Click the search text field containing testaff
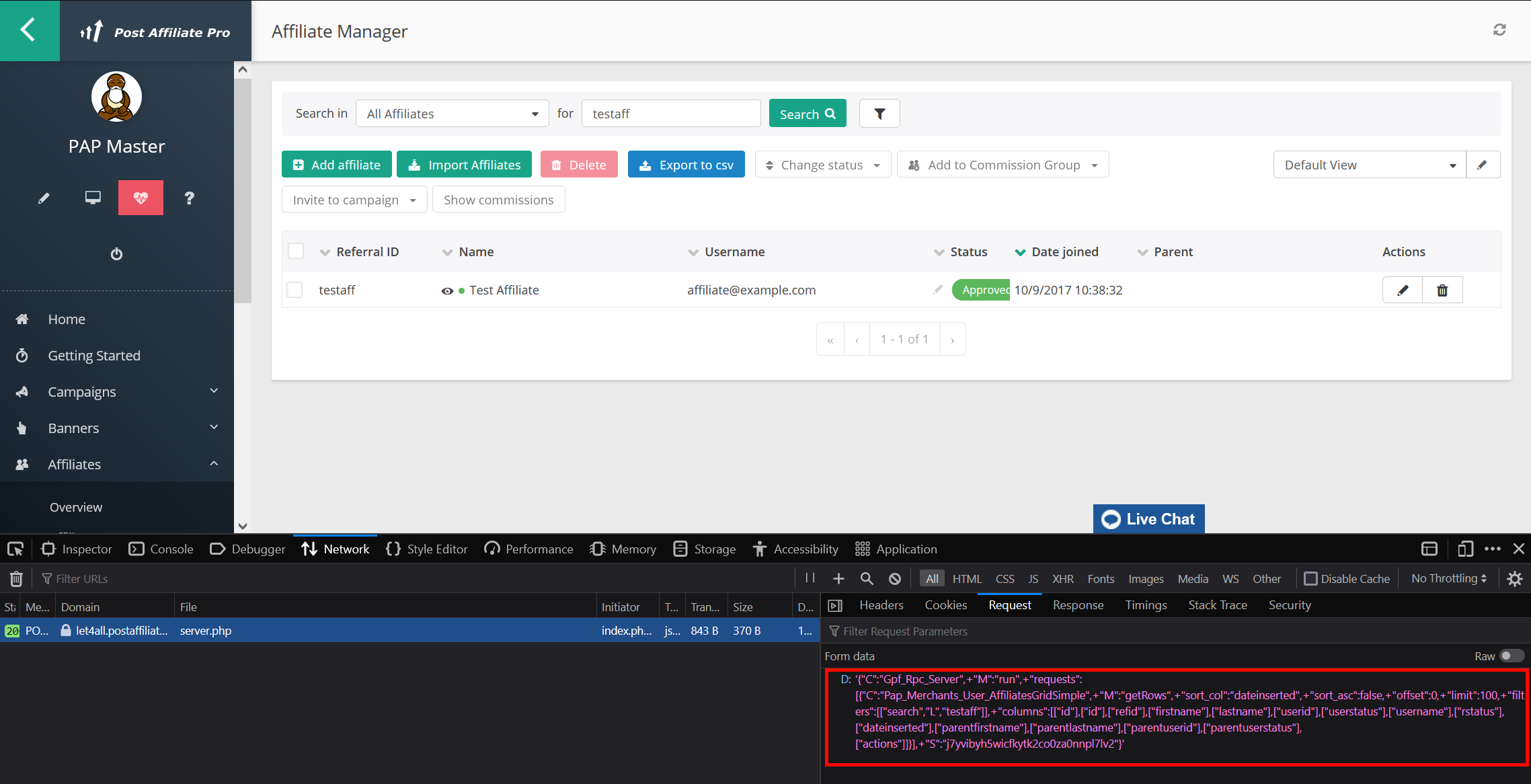This screenshot has height=784, width=1531. (670, 114)
